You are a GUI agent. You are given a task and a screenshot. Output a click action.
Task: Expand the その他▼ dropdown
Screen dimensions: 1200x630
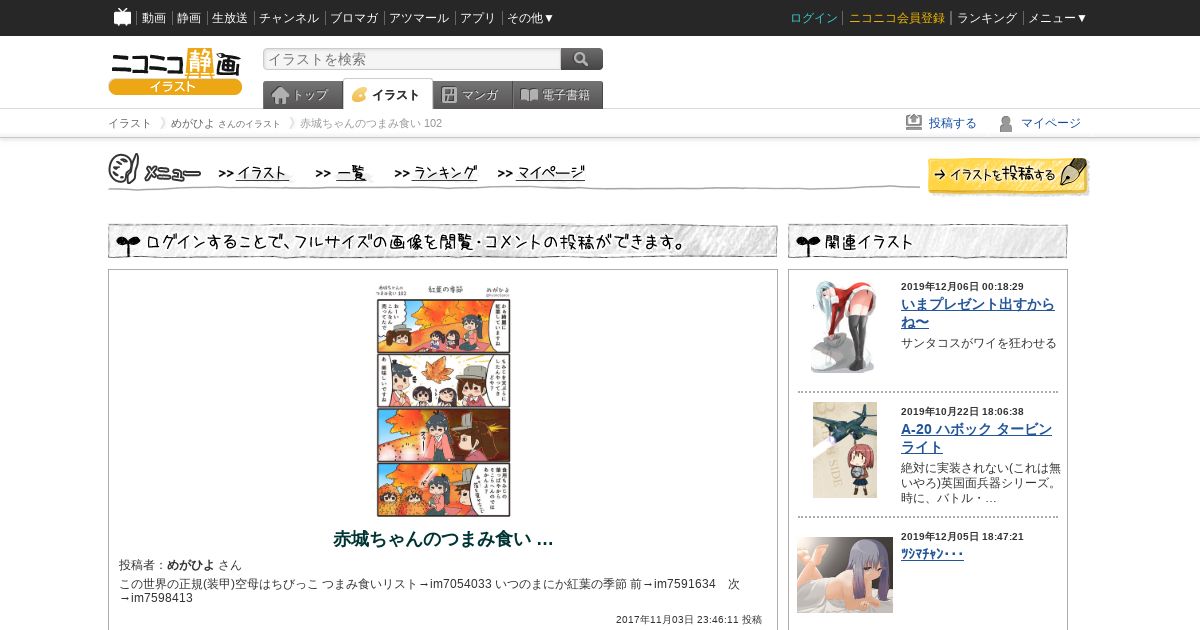click(531, 18)
